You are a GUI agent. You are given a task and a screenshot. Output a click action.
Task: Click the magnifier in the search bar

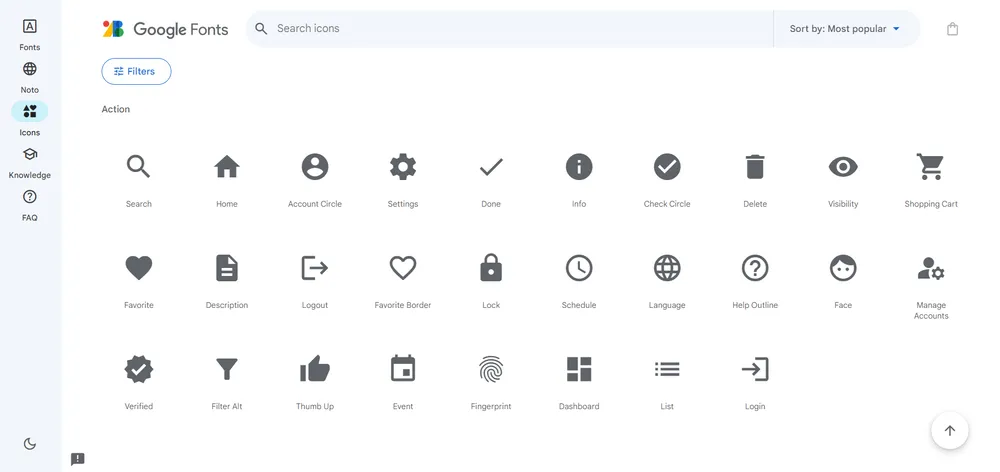[x=260, y=29]
